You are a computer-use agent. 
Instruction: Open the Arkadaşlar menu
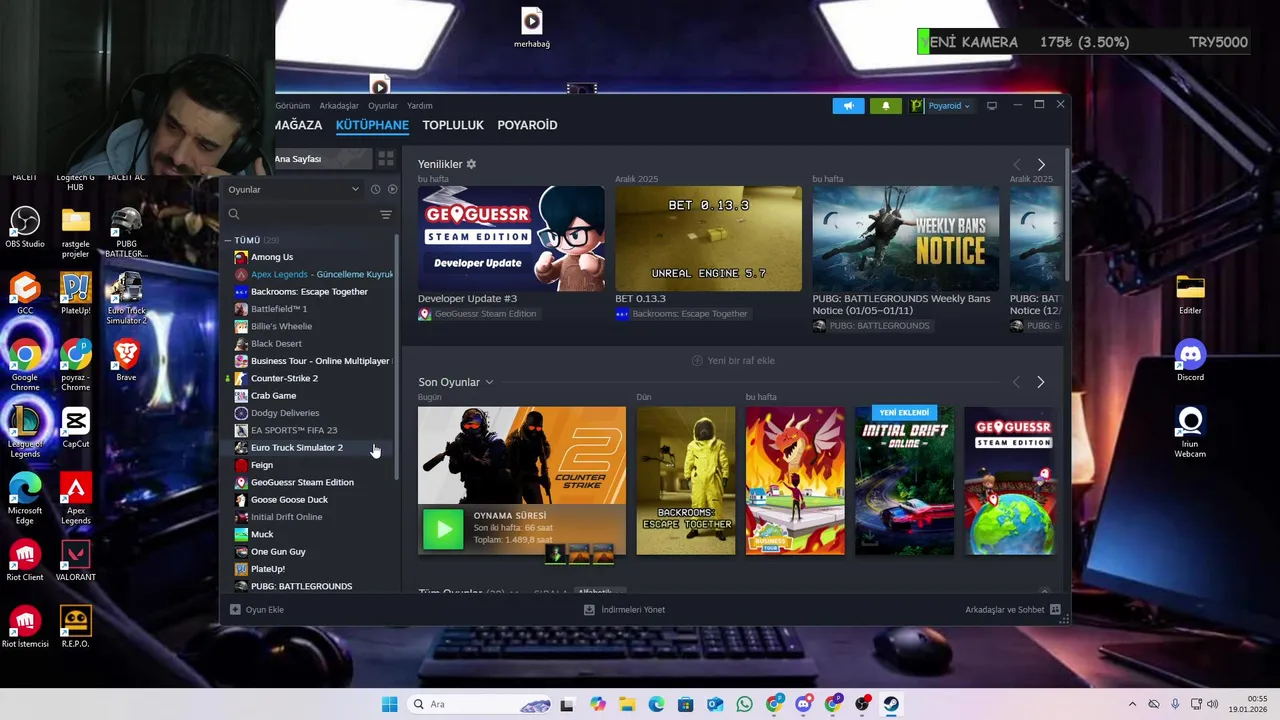(339, 105)
